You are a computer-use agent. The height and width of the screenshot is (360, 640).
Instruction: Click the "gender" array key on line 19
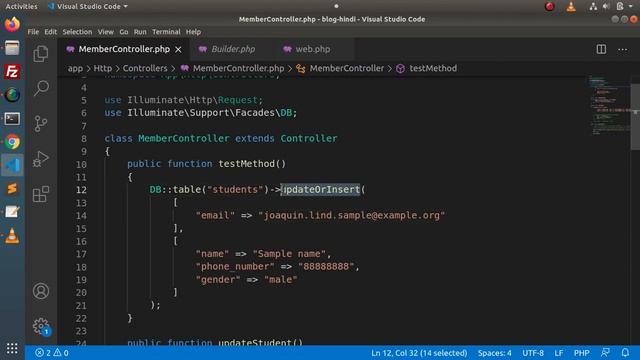[218, 280]
